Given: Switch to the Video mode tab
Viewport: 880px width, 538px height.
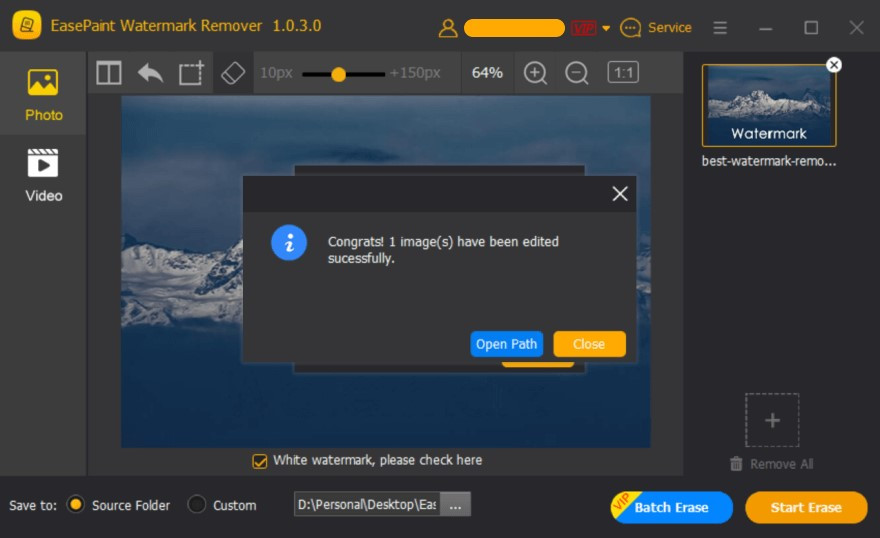Looking at the screenshot, I should click(43, 175).
